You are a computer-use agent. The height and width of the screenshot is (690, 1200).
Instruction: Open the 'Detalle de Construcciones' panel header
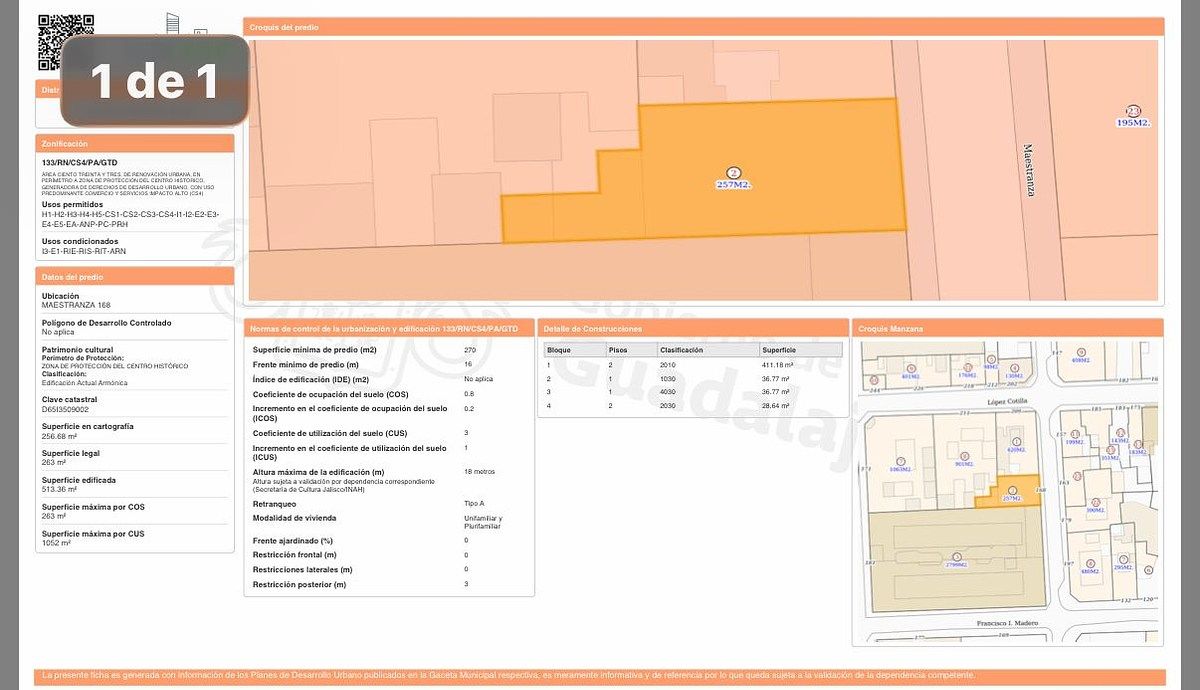coord(693,328)
